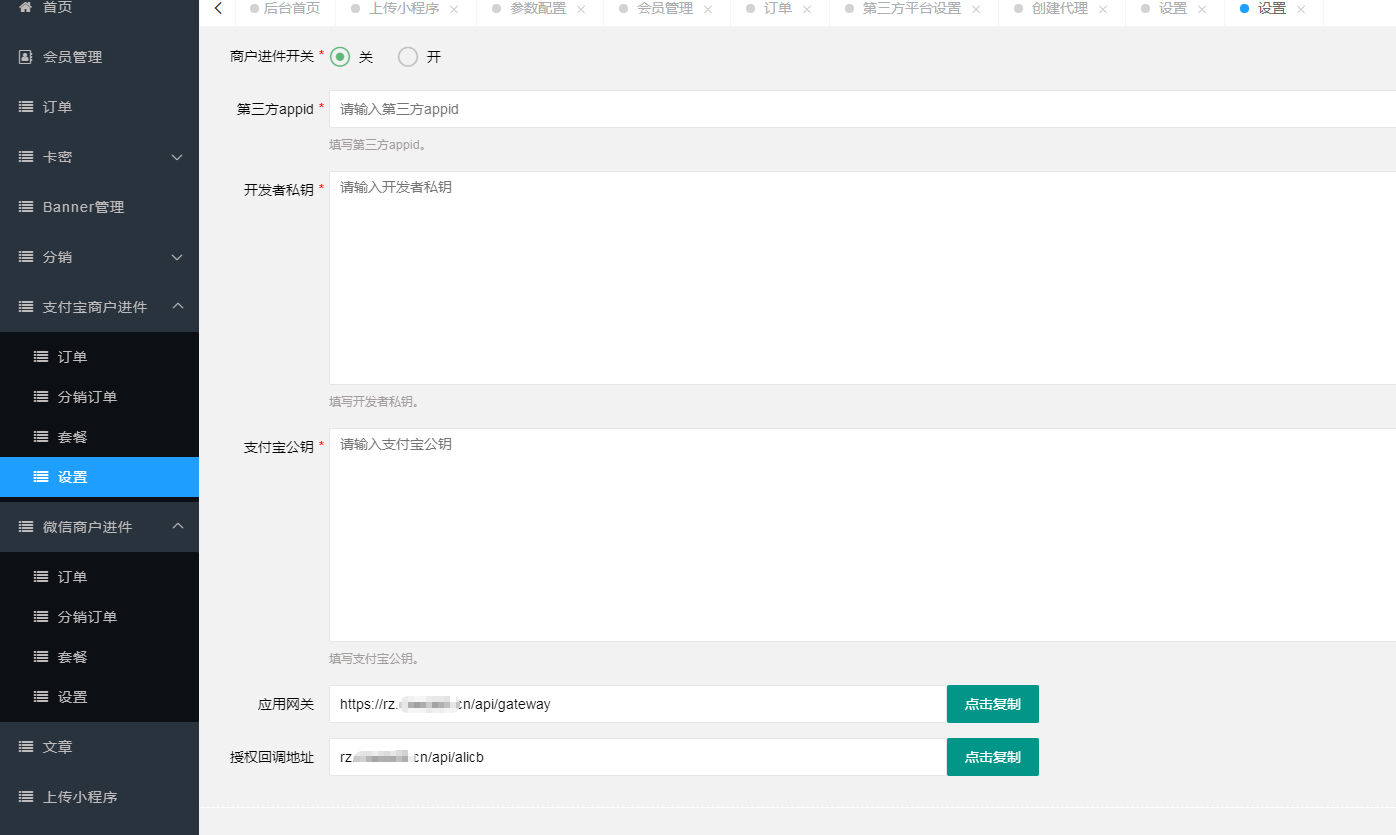1396x835 pixels.
Task: Select the 关 radio button
Action: 339,57
